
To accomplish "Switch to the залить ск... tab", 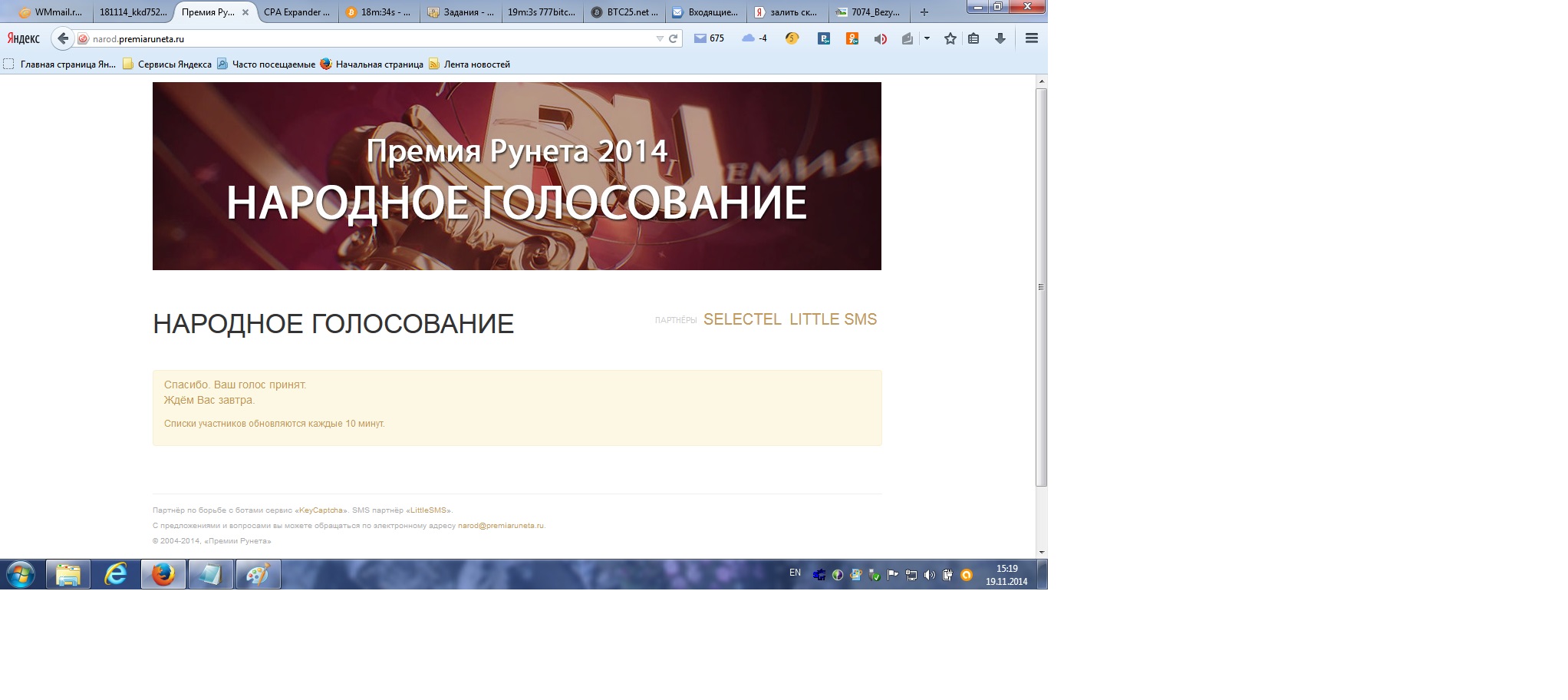I will tap(788, 12).
